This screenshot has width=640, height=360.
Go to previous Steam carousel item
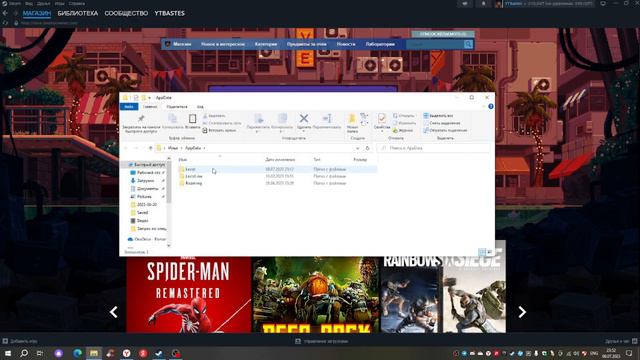113,312
